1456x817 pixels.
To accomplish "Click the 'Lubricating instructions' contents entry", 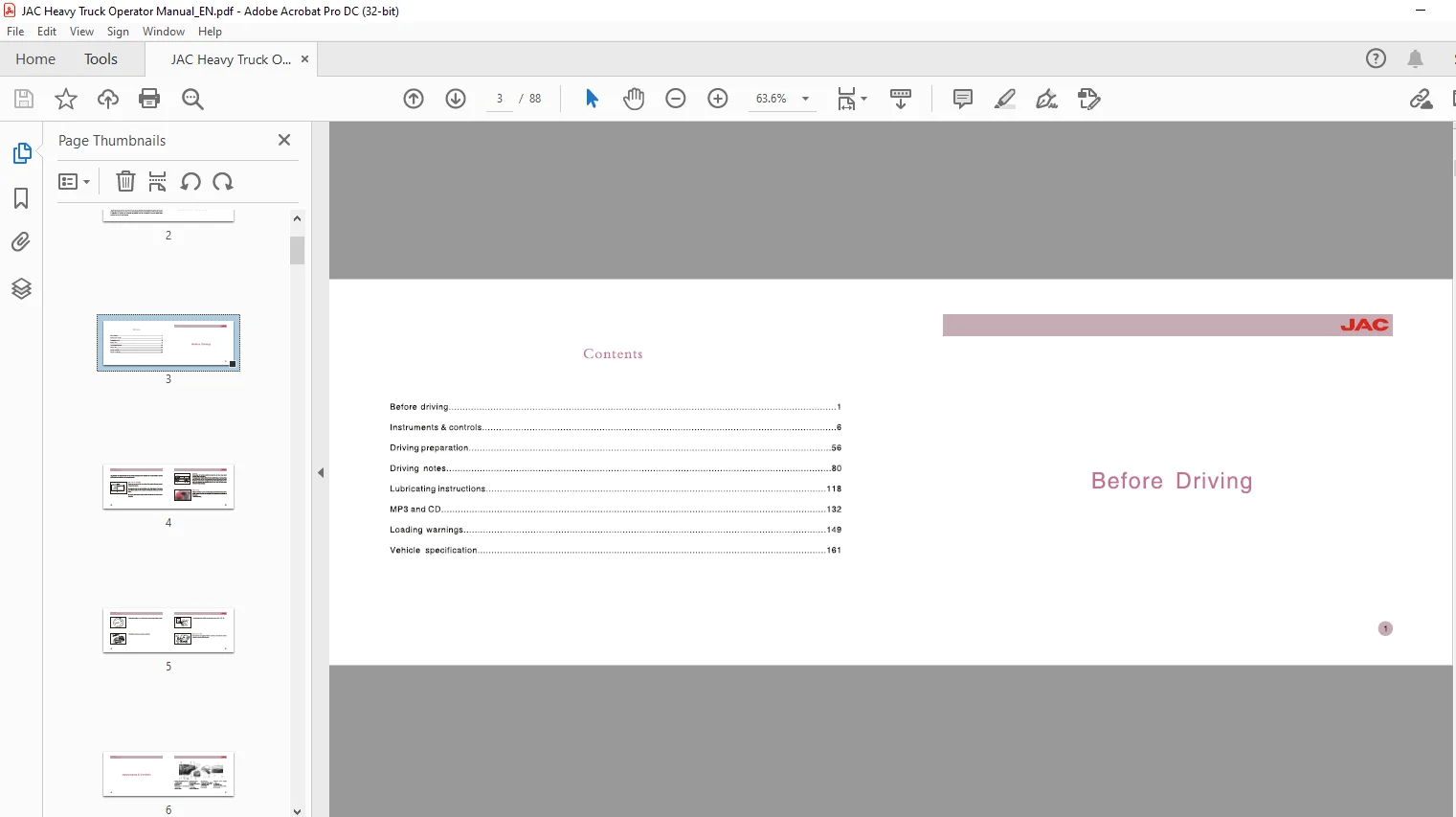I will (x=616, y=488).
